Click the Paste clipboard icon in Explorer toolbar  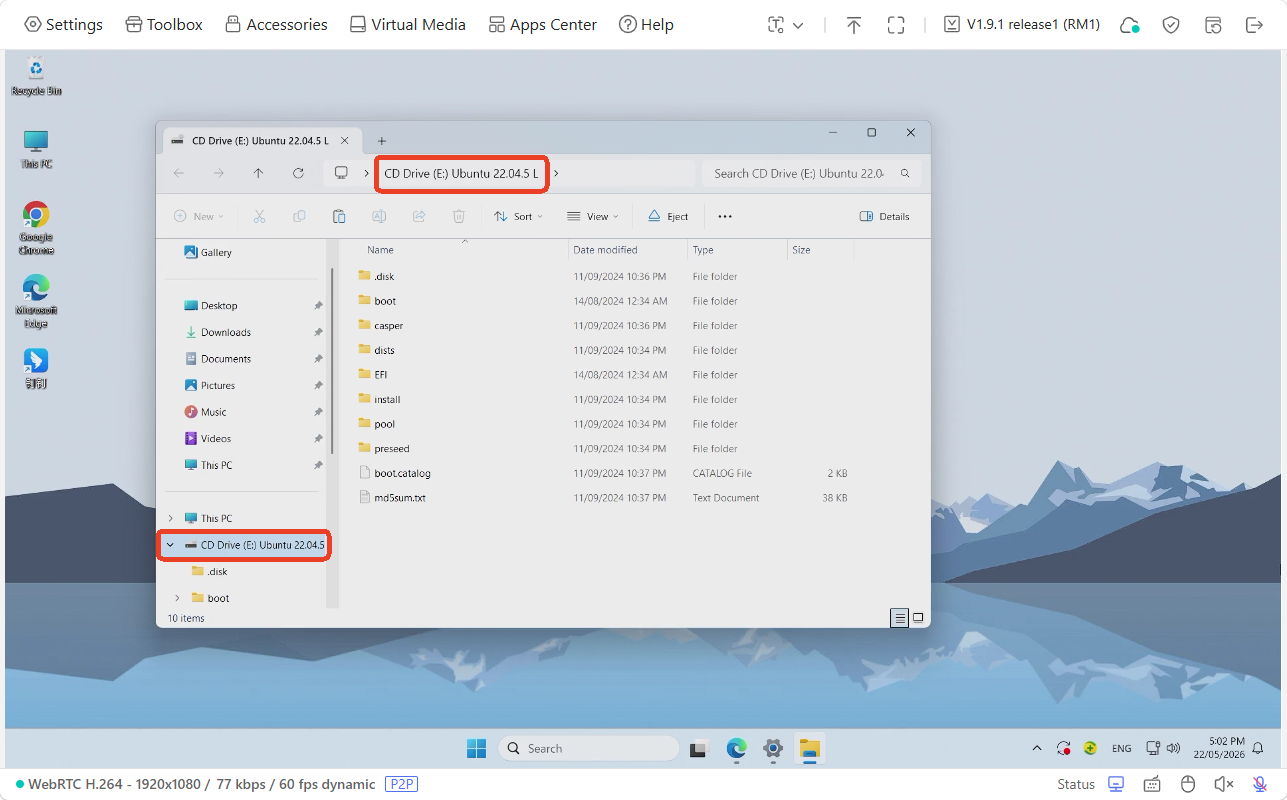pos(339,216)
